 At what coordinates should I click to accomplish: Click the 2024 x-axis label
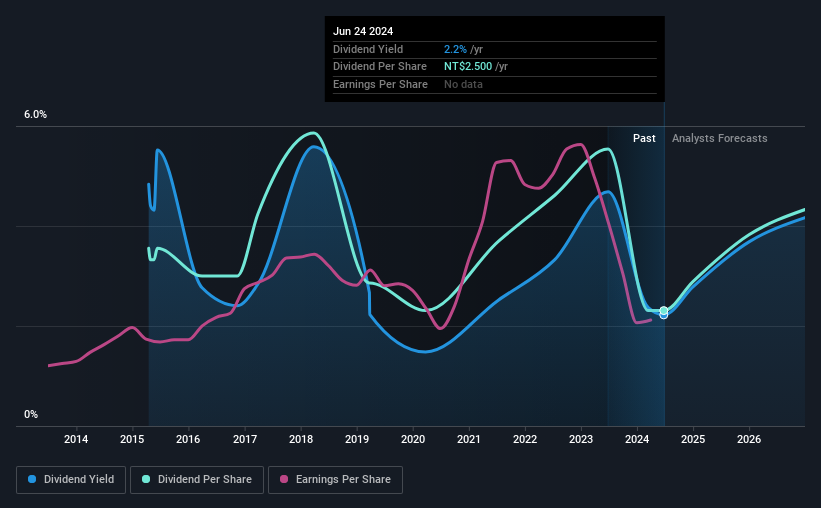(x=637, y=439)
